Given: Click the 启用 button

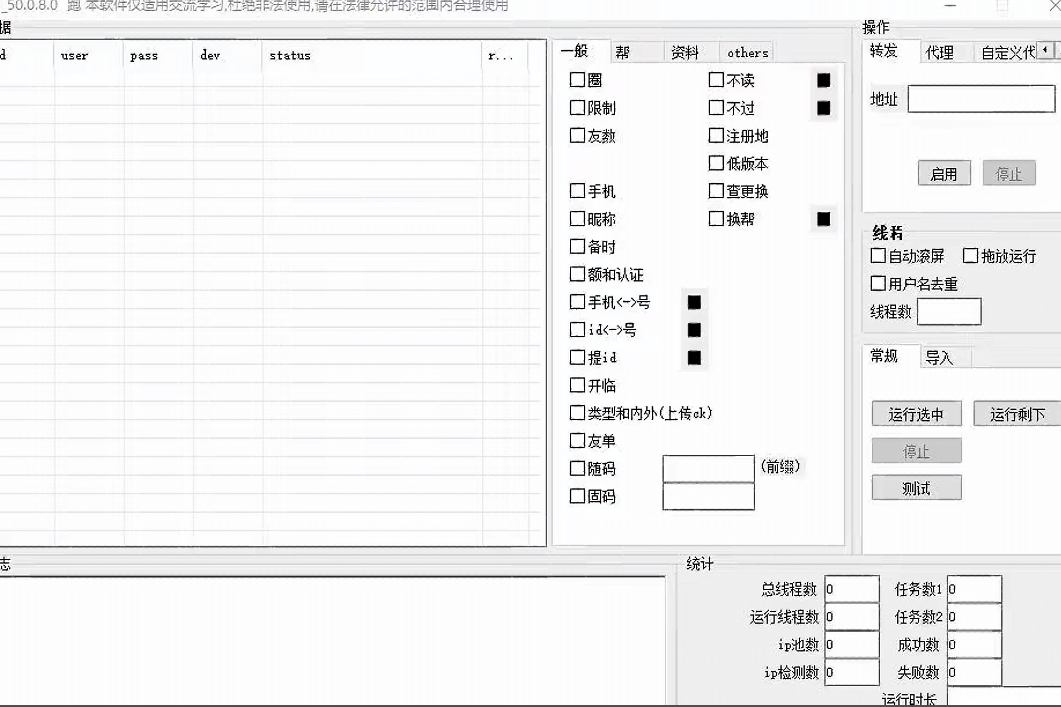Looking at the screenshot, I should [944, 174].
